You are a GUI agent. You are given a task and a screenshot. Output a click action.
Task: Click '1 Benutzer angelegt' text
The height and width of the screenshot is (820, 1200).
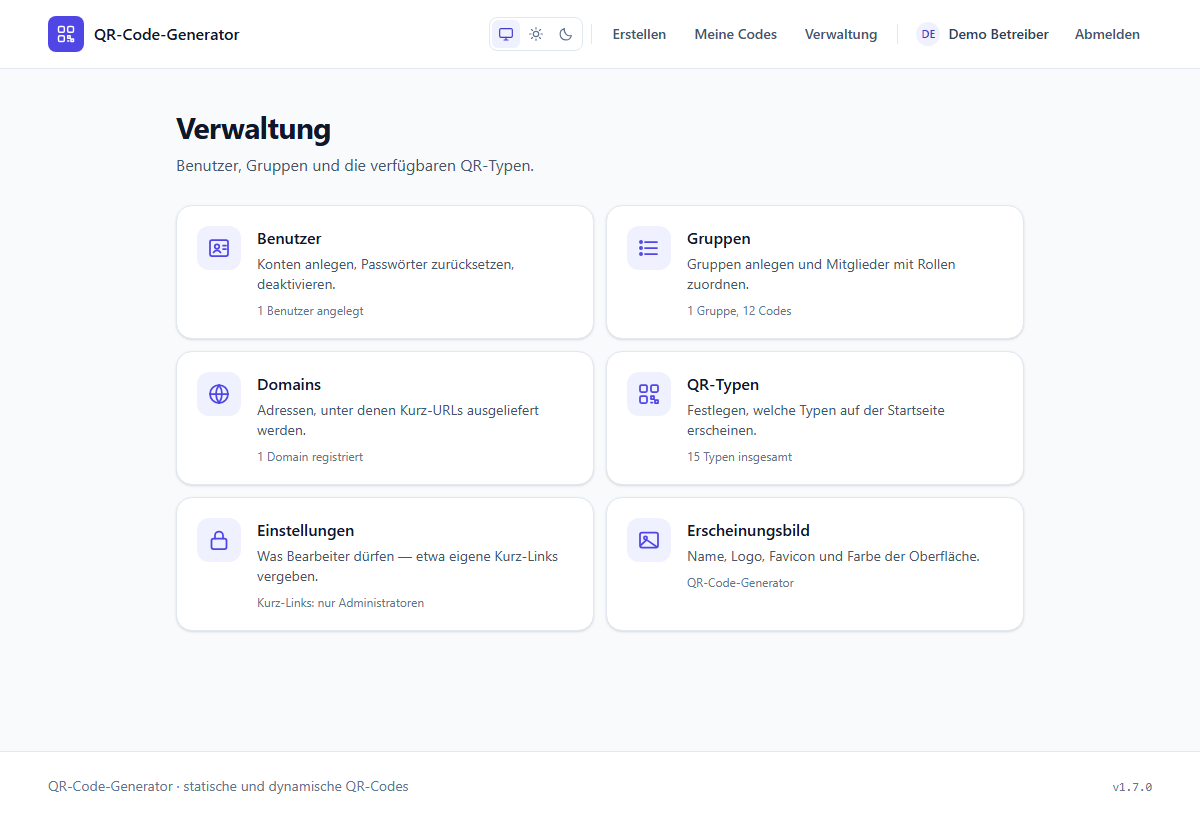coord(310,311)
